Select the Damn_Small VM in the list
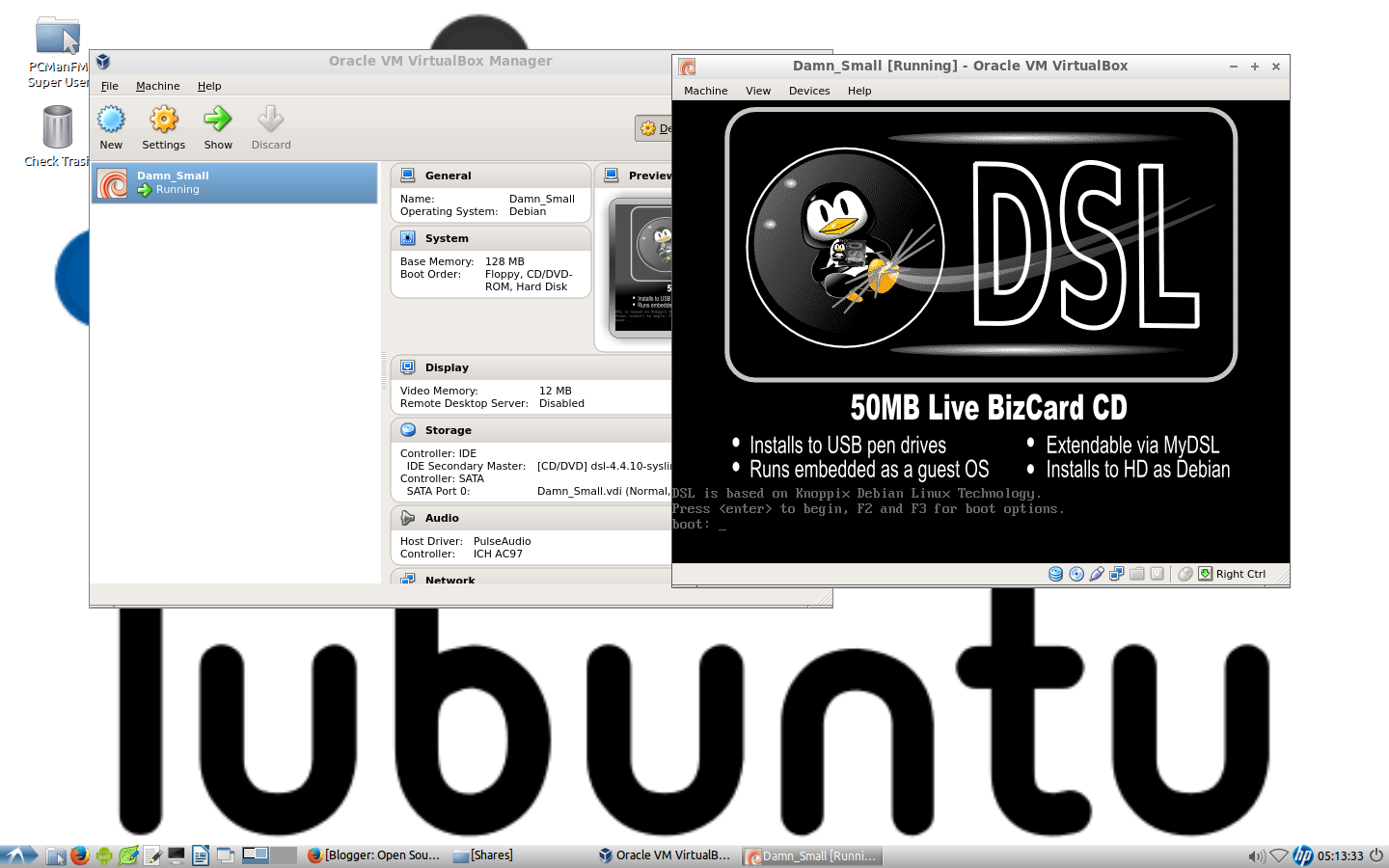Image resolution: width=1389 pixels, height=868 pixels. click(x=234, y=182)
